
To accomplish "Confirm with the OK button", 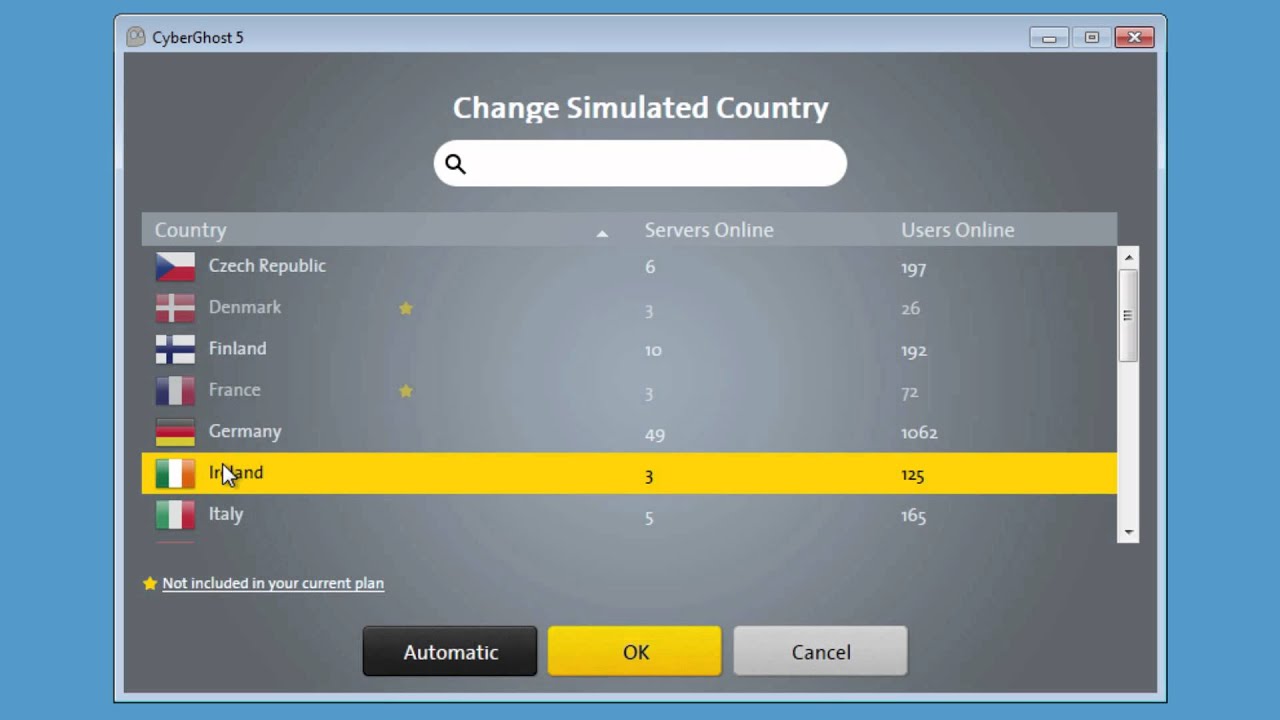I will [x=635, y=652].
